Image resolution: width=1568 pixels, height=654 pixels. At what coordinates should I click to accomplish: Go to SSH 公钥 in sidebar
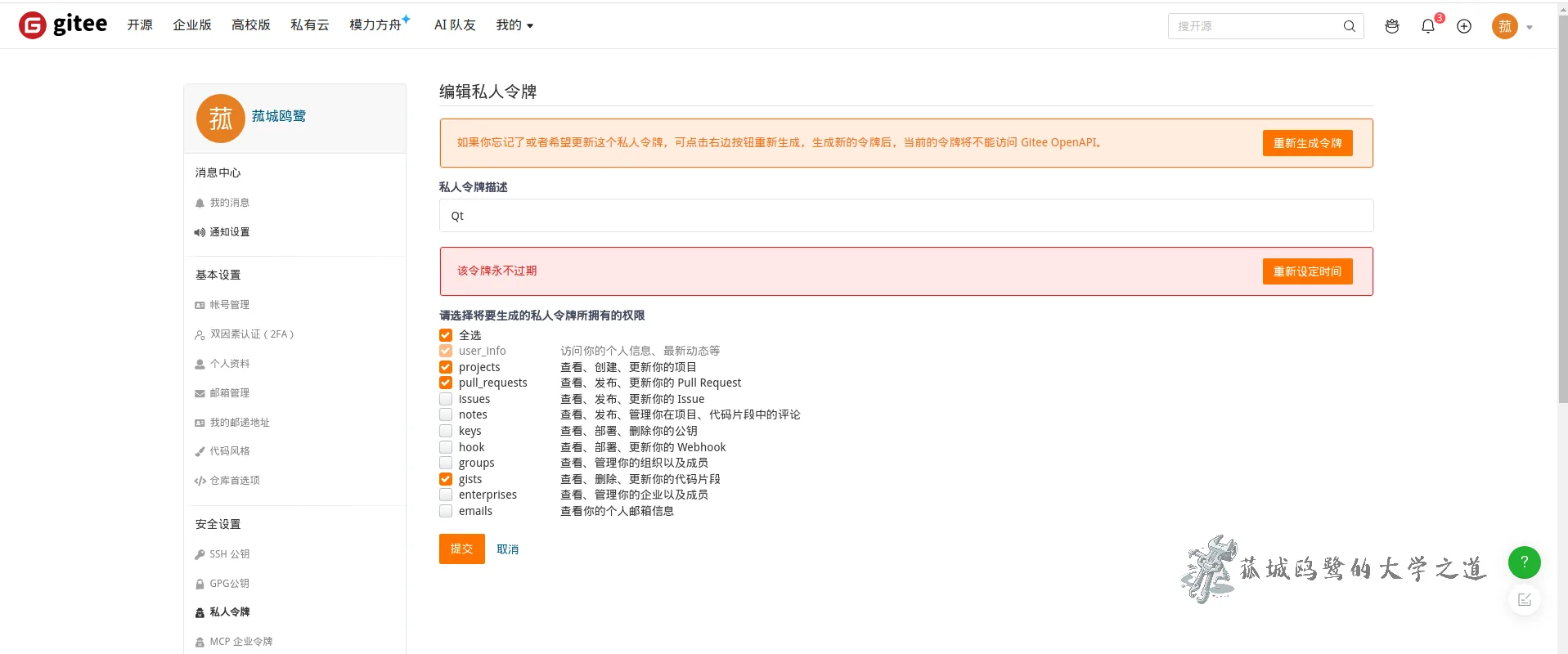pos(229,554)
